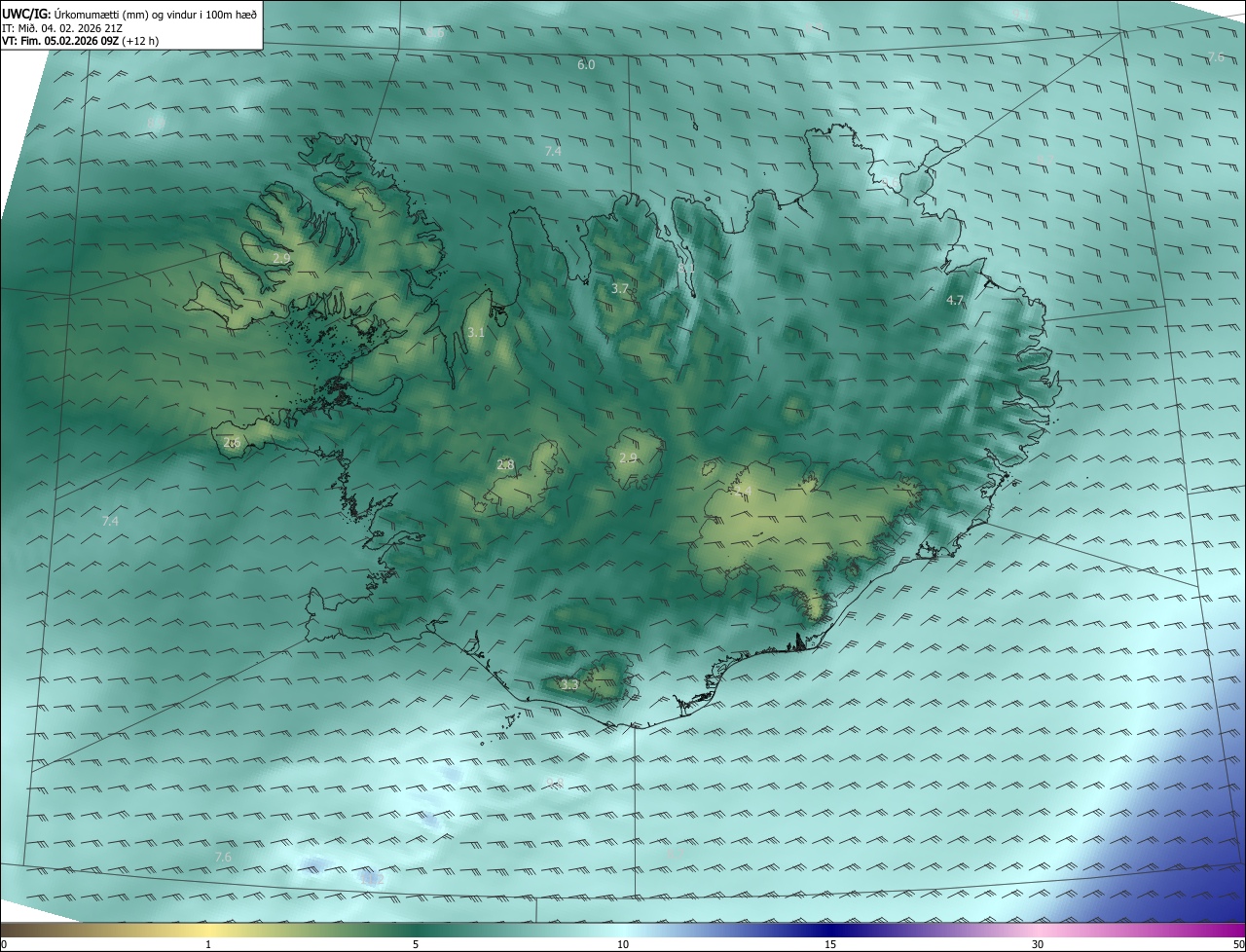Click the 5 tick on the color scale
Viewport: 1246px width, 952px height.
coord(416,944)
